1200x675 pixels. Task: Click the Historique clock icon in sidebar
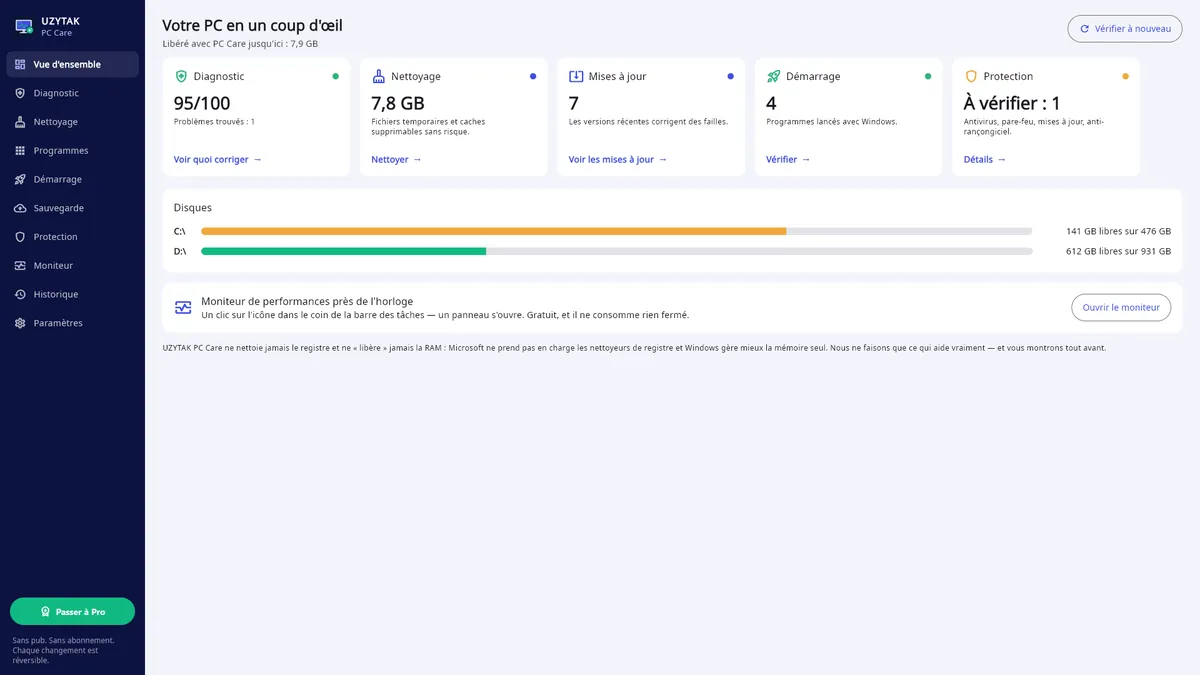pos(20,294)
